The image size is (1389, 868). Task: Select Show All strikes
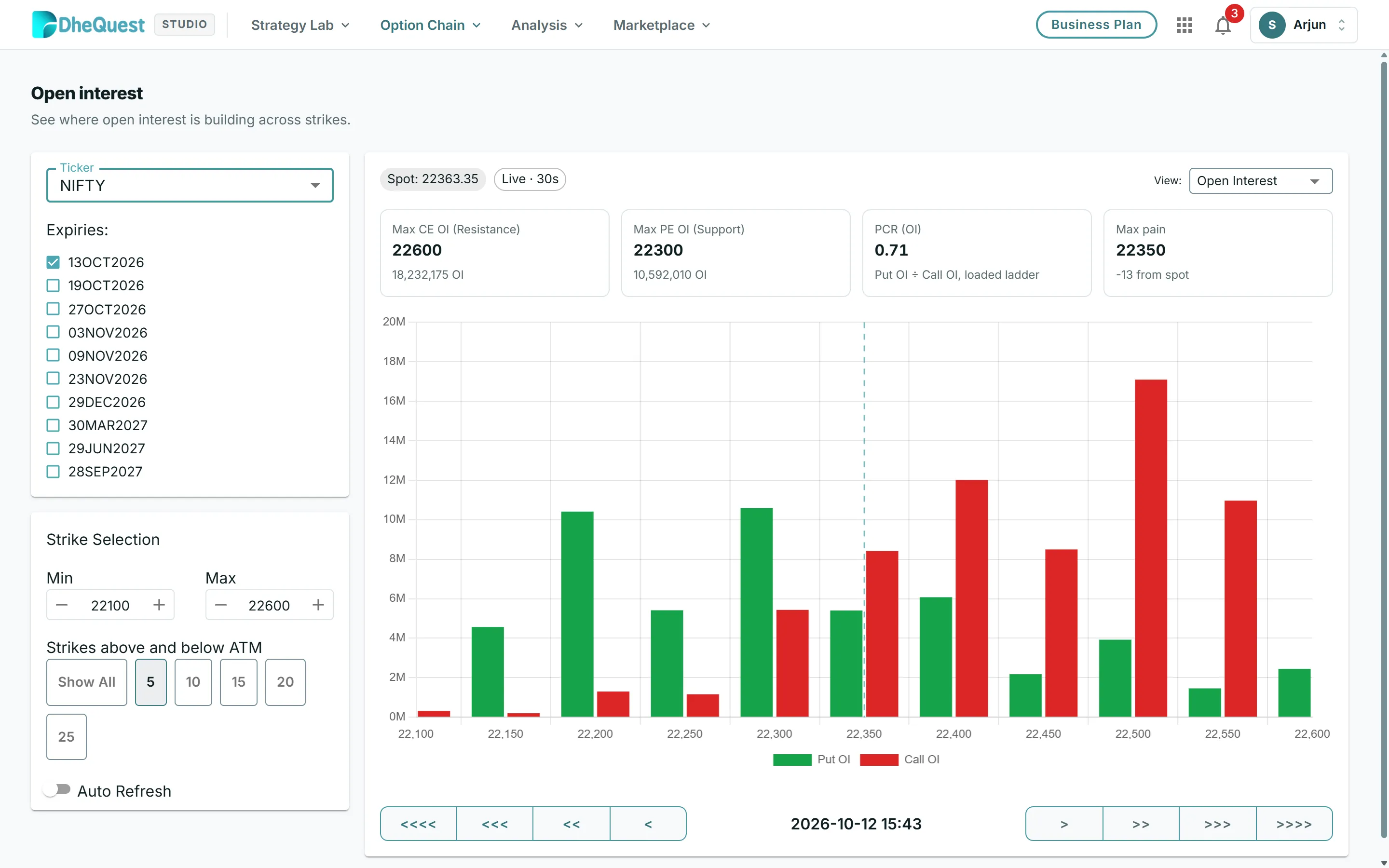pos(87,682)
